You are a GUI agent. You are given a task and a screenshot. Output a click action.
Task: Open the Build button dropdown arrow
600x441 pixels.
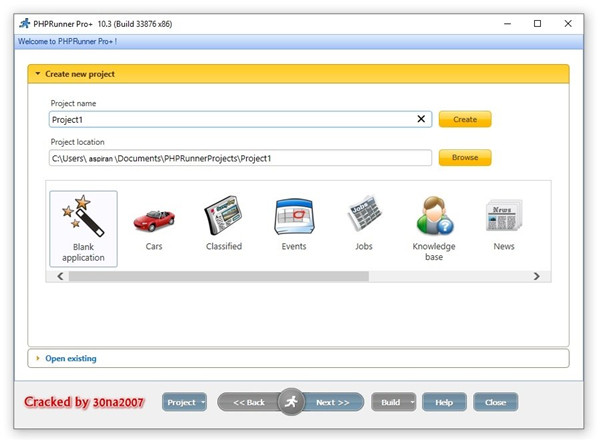pyautogui.click(x=412, y=402)
